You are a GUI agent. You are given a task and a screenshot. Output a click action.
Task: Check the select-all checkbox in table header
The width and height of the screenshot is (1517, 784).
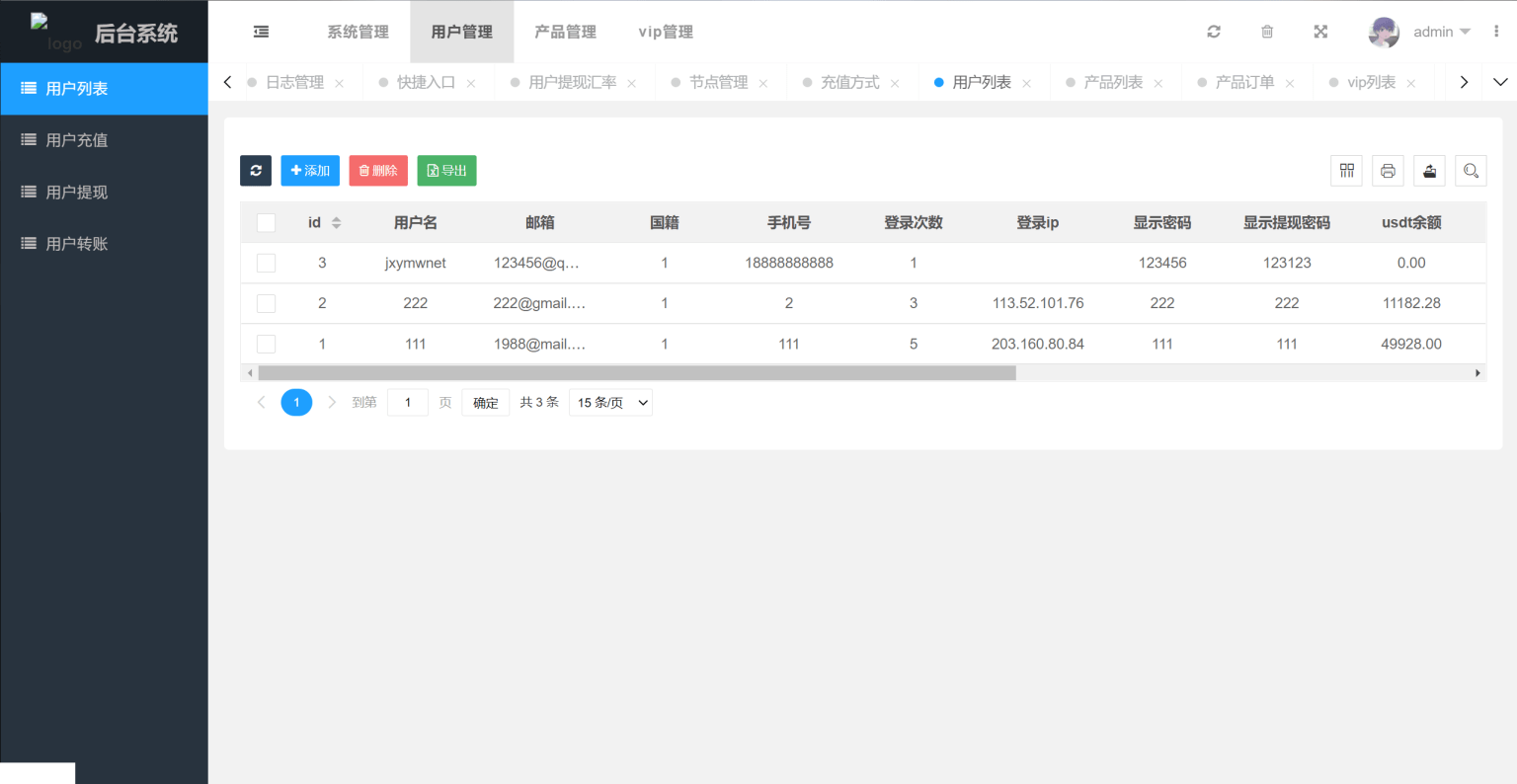(x=266, y=222)
